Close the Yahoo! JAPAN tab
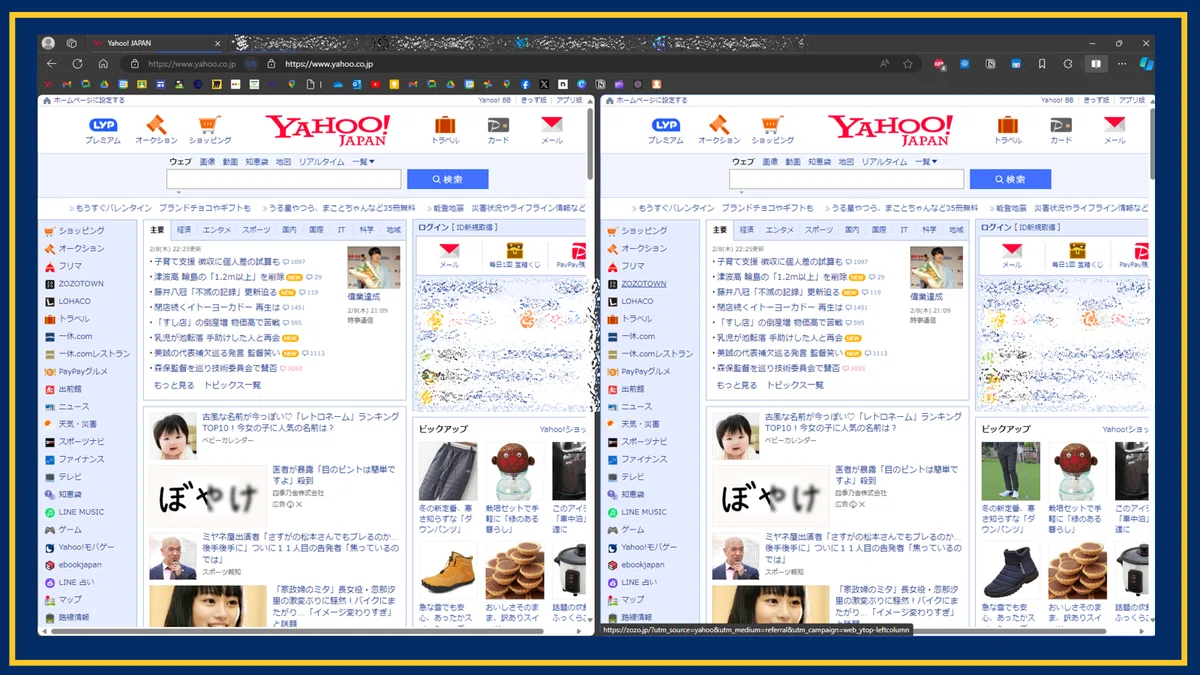This screenshot has width=1200, height=675. tap(218, 44)
